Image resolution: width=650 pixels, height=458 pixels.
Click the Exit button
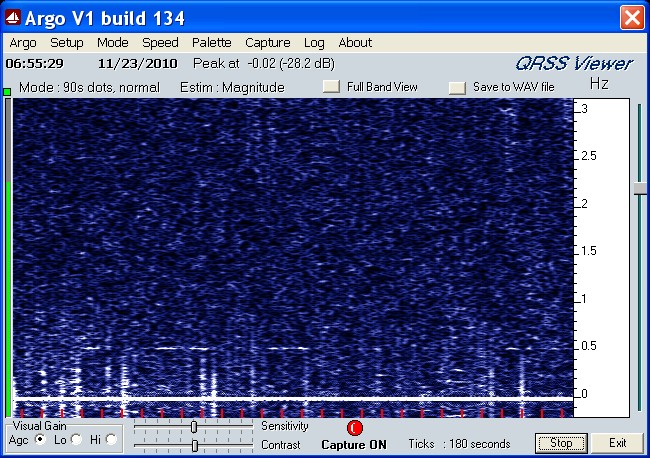[617, 443]
